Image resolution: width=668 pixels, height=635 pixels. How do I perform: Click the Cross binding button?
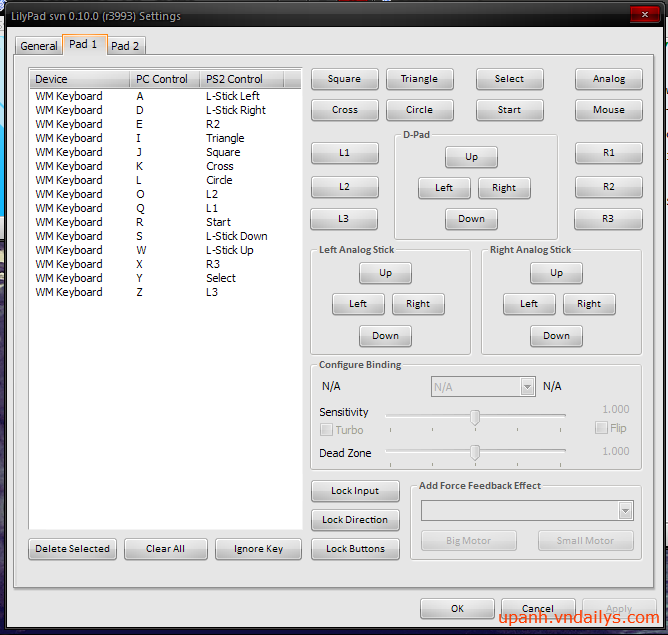coord(344,110)
